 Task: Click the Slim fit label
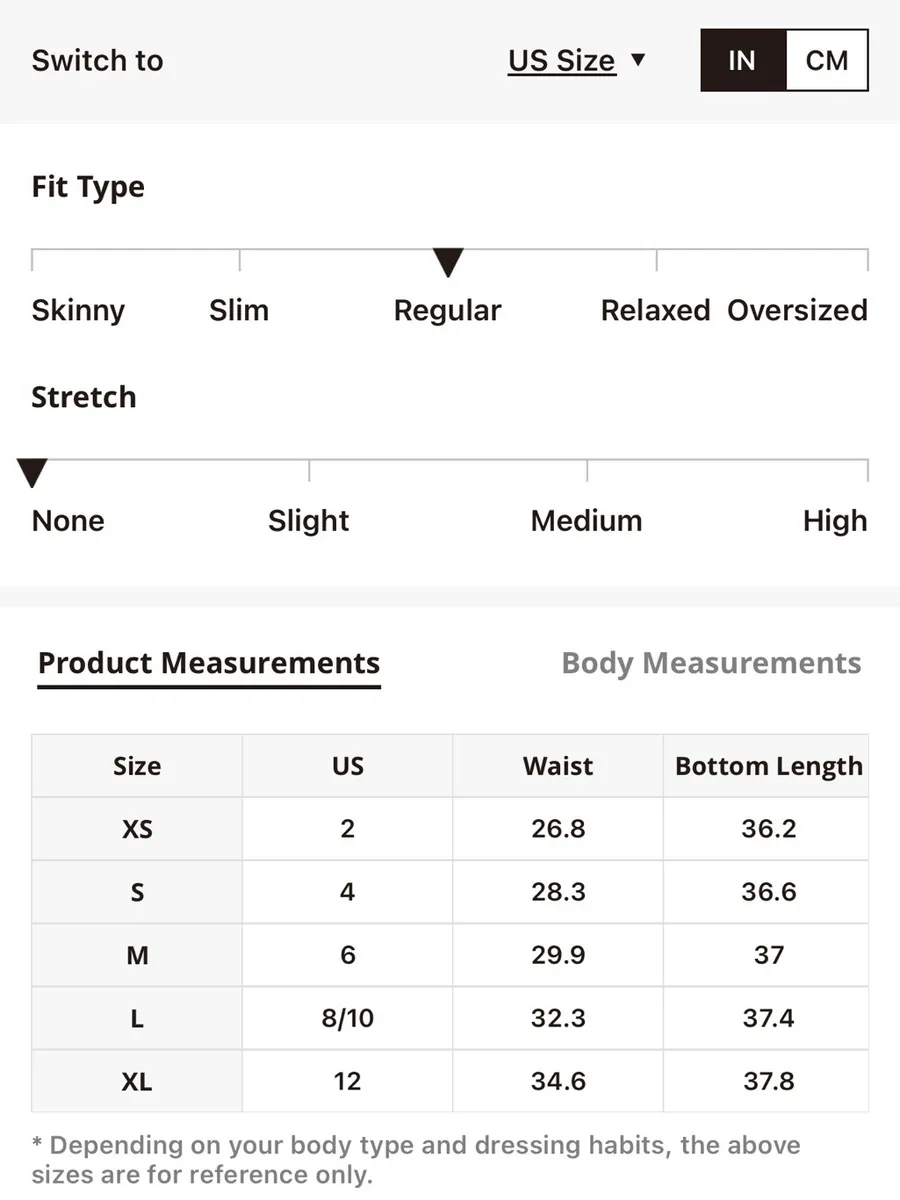click(239, 310)
